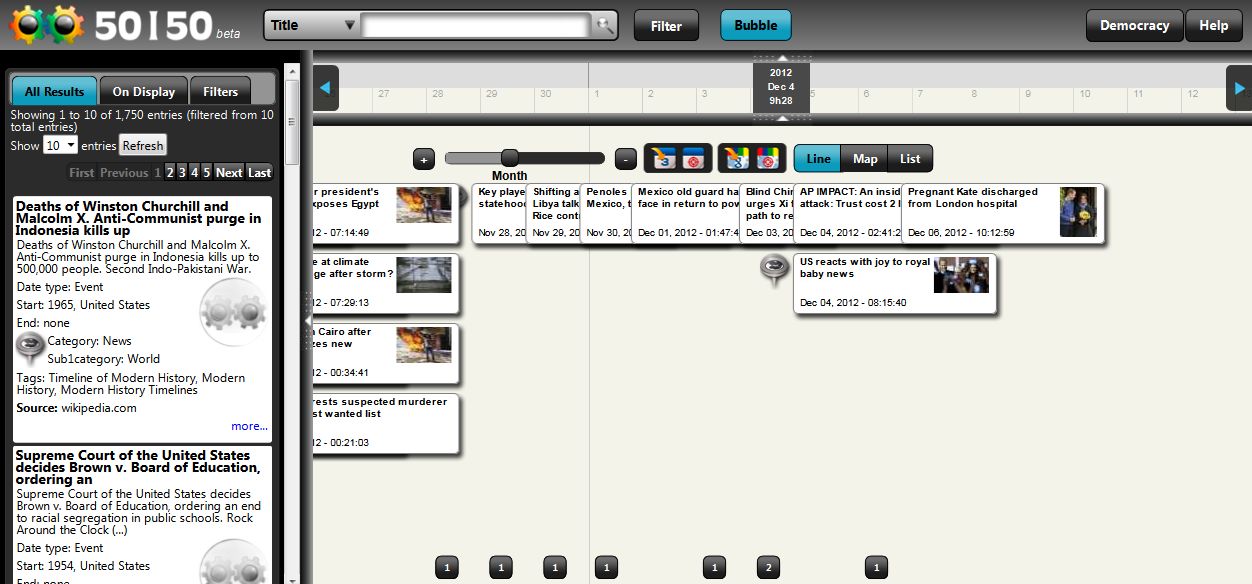Open the Democracy button

1134,26
